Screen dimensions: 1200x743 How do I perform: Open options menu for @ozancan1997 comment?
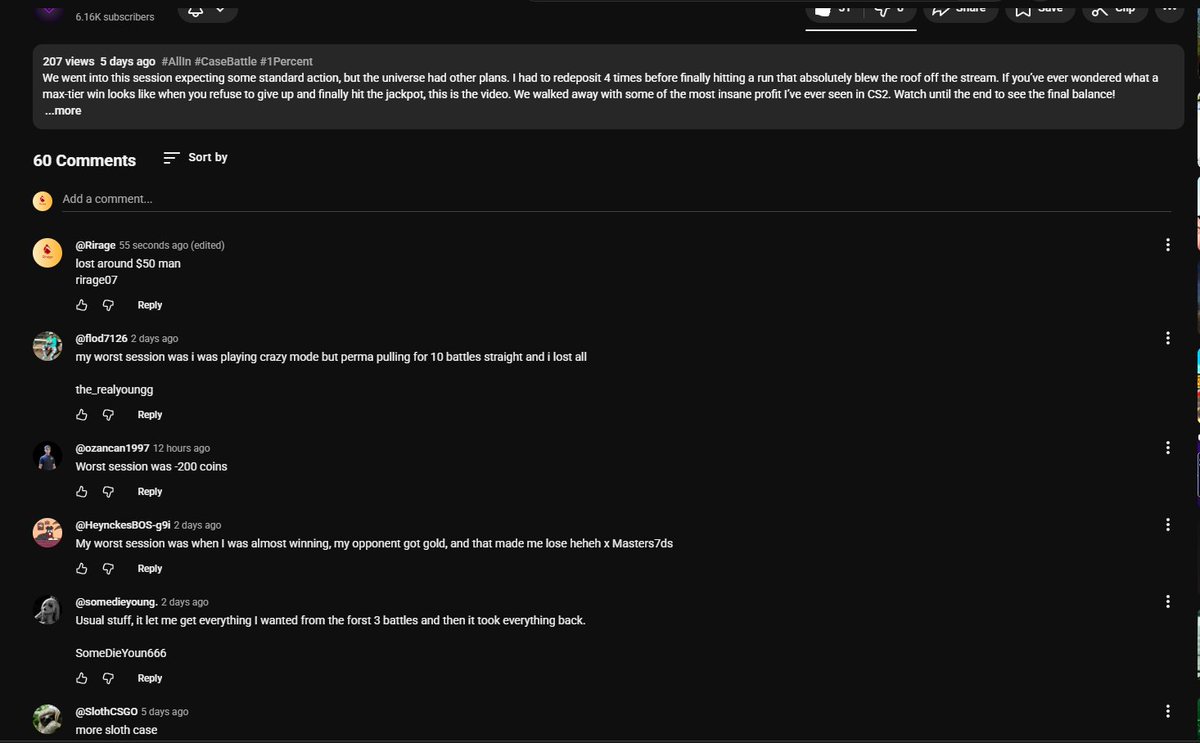point(1167,448)
